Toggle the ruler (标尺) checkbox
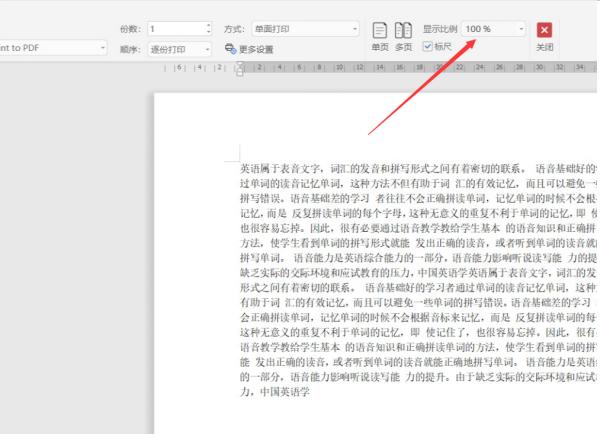Screen dimensions: 600x434 pos(427,47)
